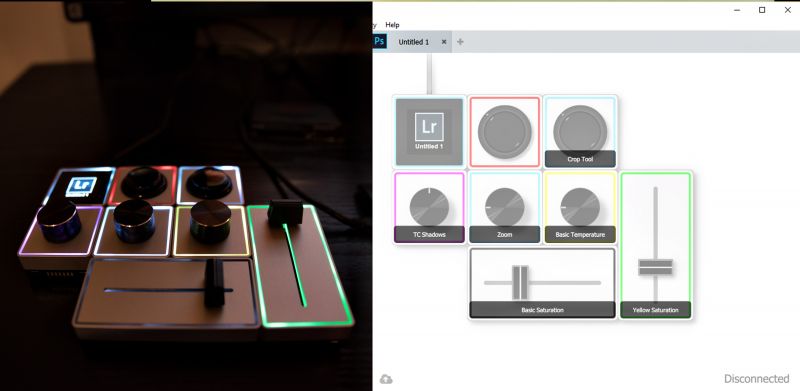Select the Zoom dial module
The image size is (800, 391).
[505, 207]
